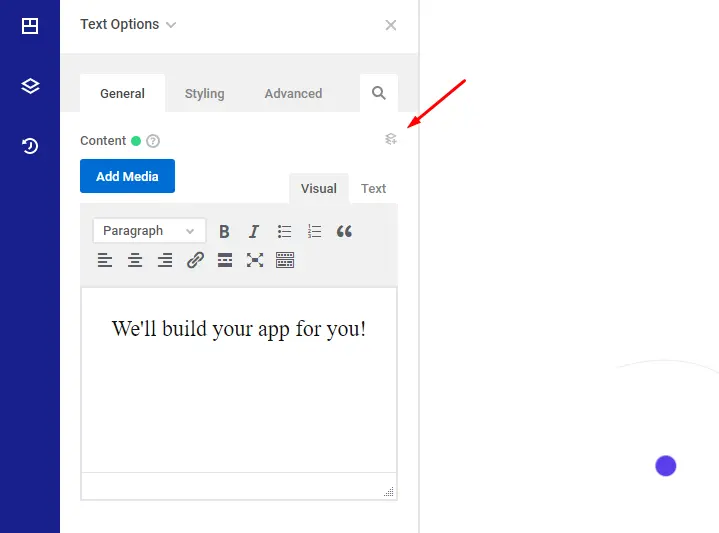
Task: Click the insert link icon
Action: click(195, 260)
